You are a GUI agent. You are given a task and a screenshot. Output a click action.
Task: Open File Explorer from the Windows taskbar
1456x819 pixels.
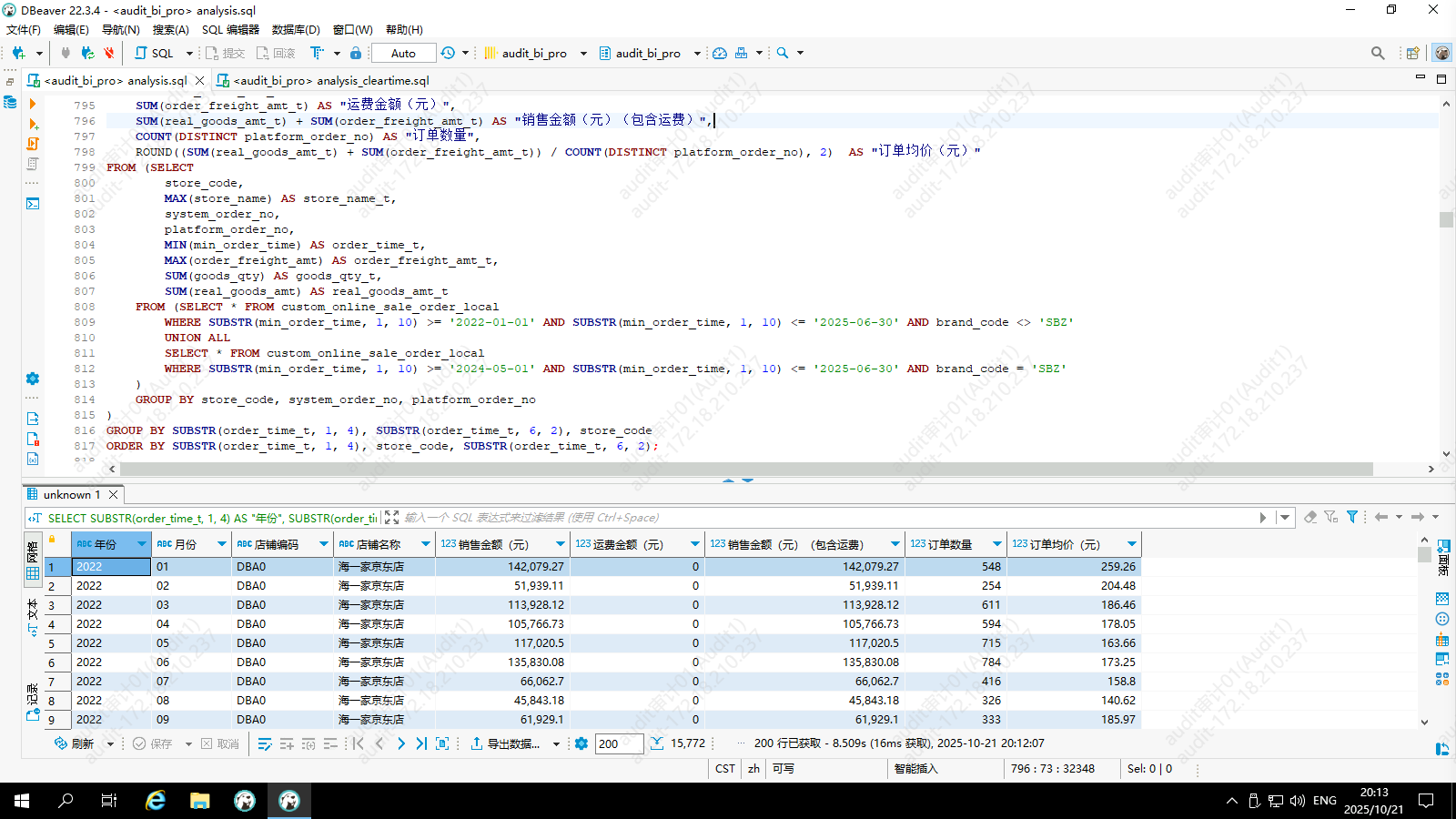[200, 801]
